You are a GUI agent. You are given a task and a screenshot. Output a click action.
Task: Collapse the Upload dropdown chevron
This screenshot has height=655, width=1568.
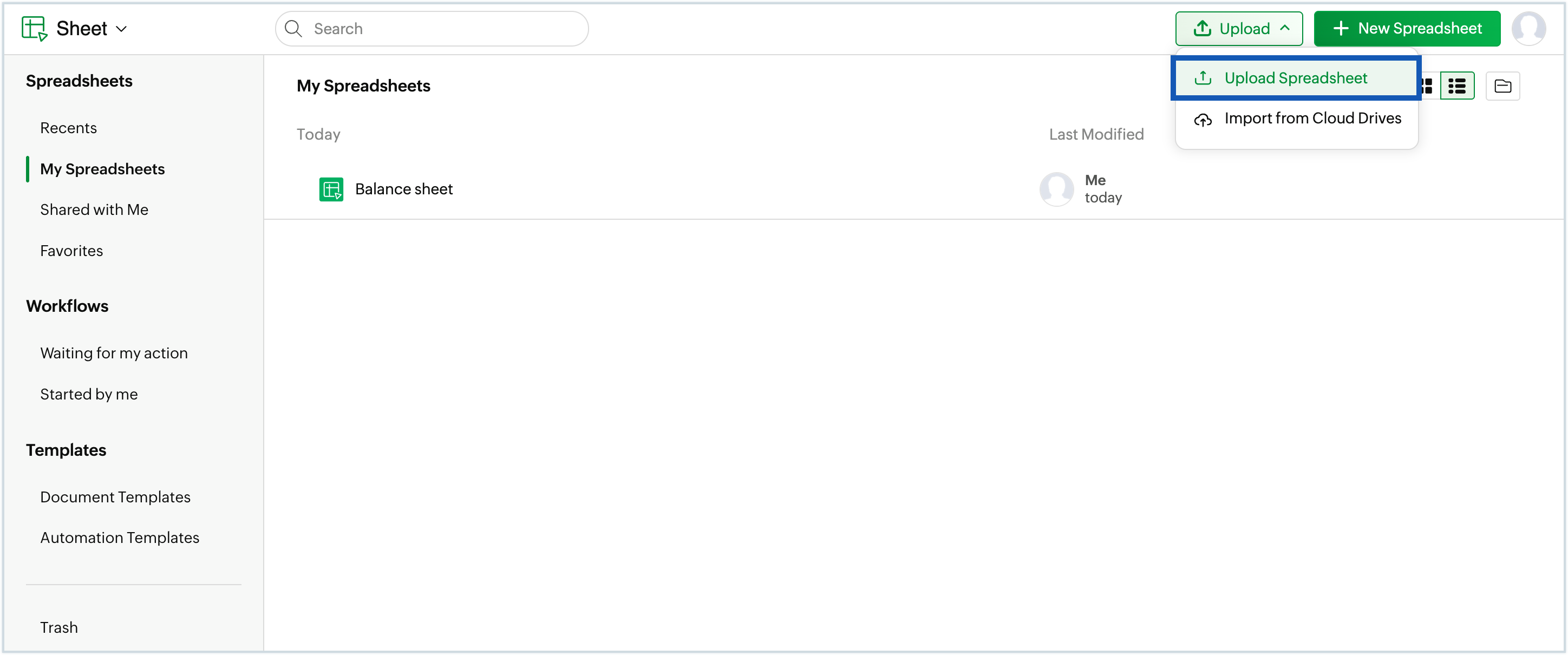pos(1285,28)
